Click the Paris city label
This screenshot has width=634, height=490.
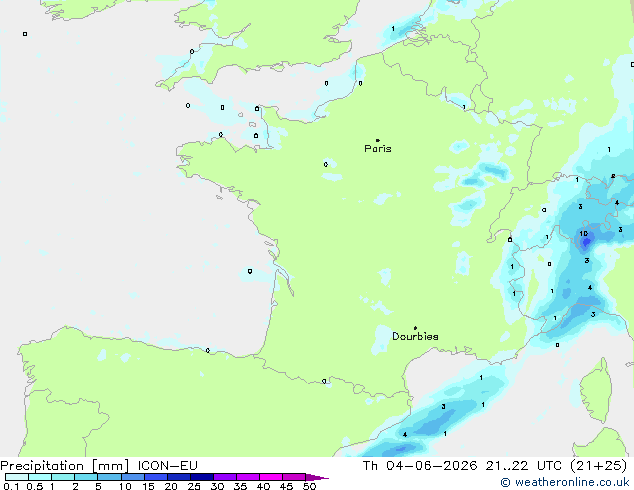pyautogui.click(x=378, y=149)
